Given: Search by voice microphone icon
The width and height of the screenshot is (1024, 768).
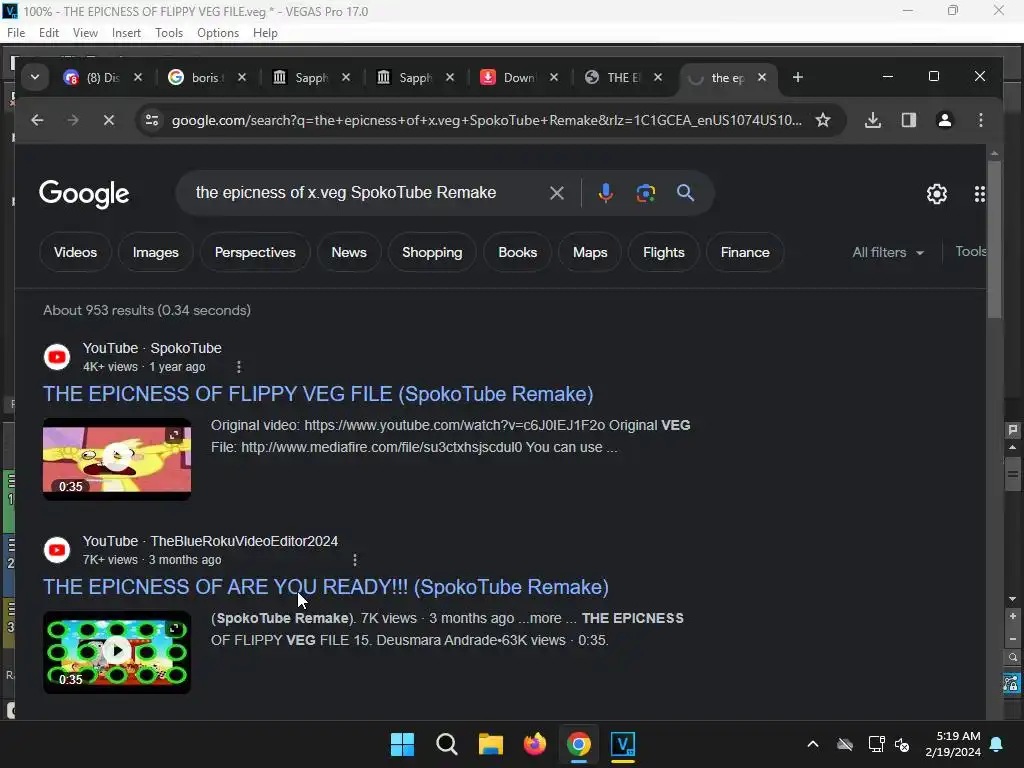Looking at the screenshot, I should tap(605, 193).
